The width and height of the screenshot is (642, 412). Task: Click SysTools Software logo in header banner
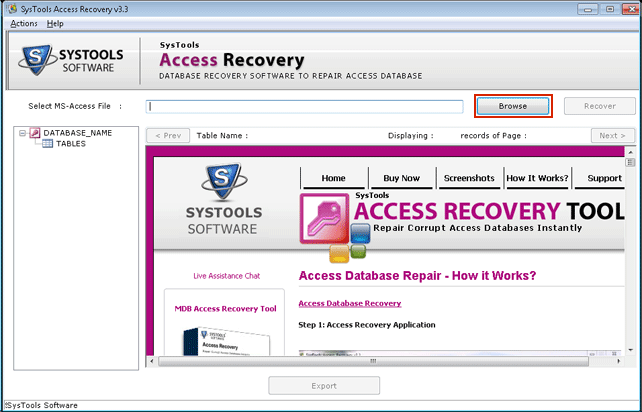point(70,61)
